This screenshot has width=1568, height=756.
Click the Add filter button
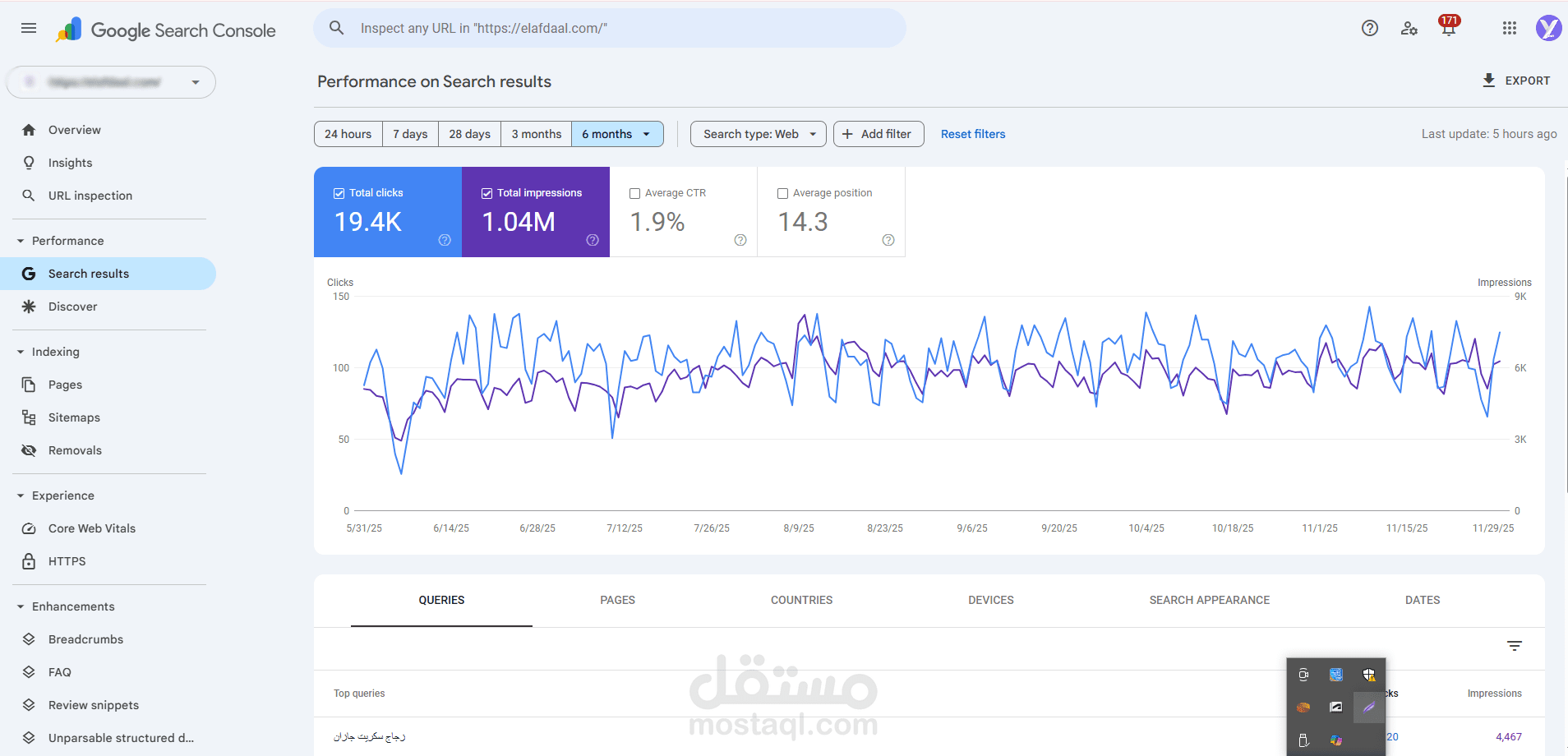click(879, 134)
